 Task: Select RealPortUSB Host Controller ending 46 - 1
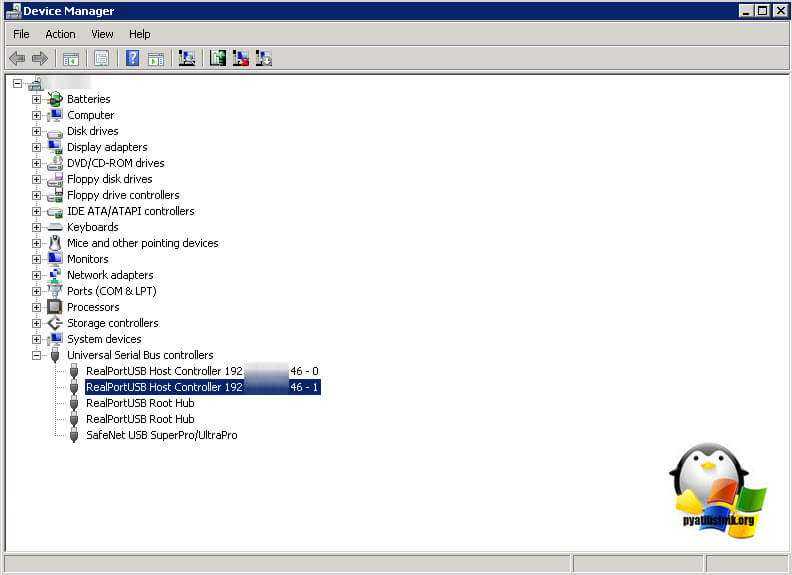203,387
